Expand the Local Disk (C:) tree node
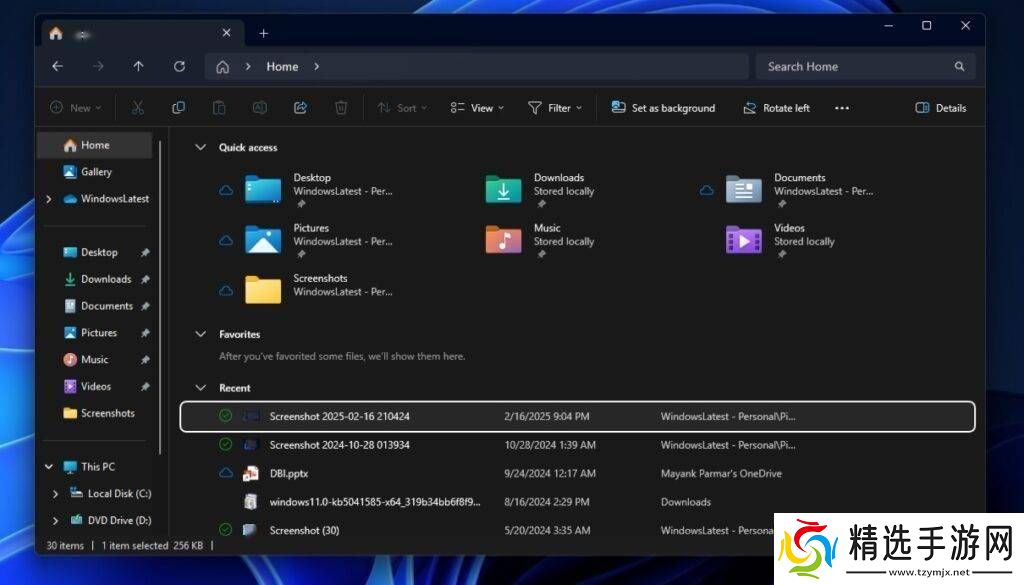The height and width of the screenshot is (585, 1024). pyautogui.click(x=55, y=493)
